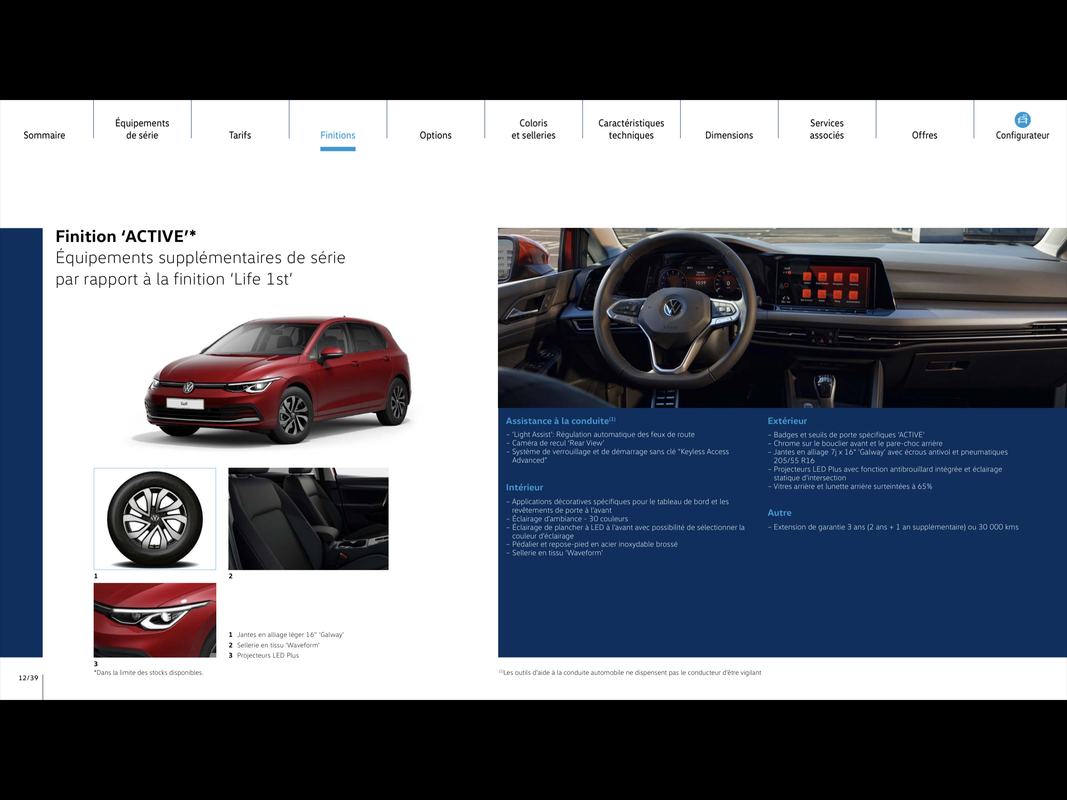Click caption '3 Projecteurs LED Plus'
This screenshot has height=800, width=1067.
(264, 656)
